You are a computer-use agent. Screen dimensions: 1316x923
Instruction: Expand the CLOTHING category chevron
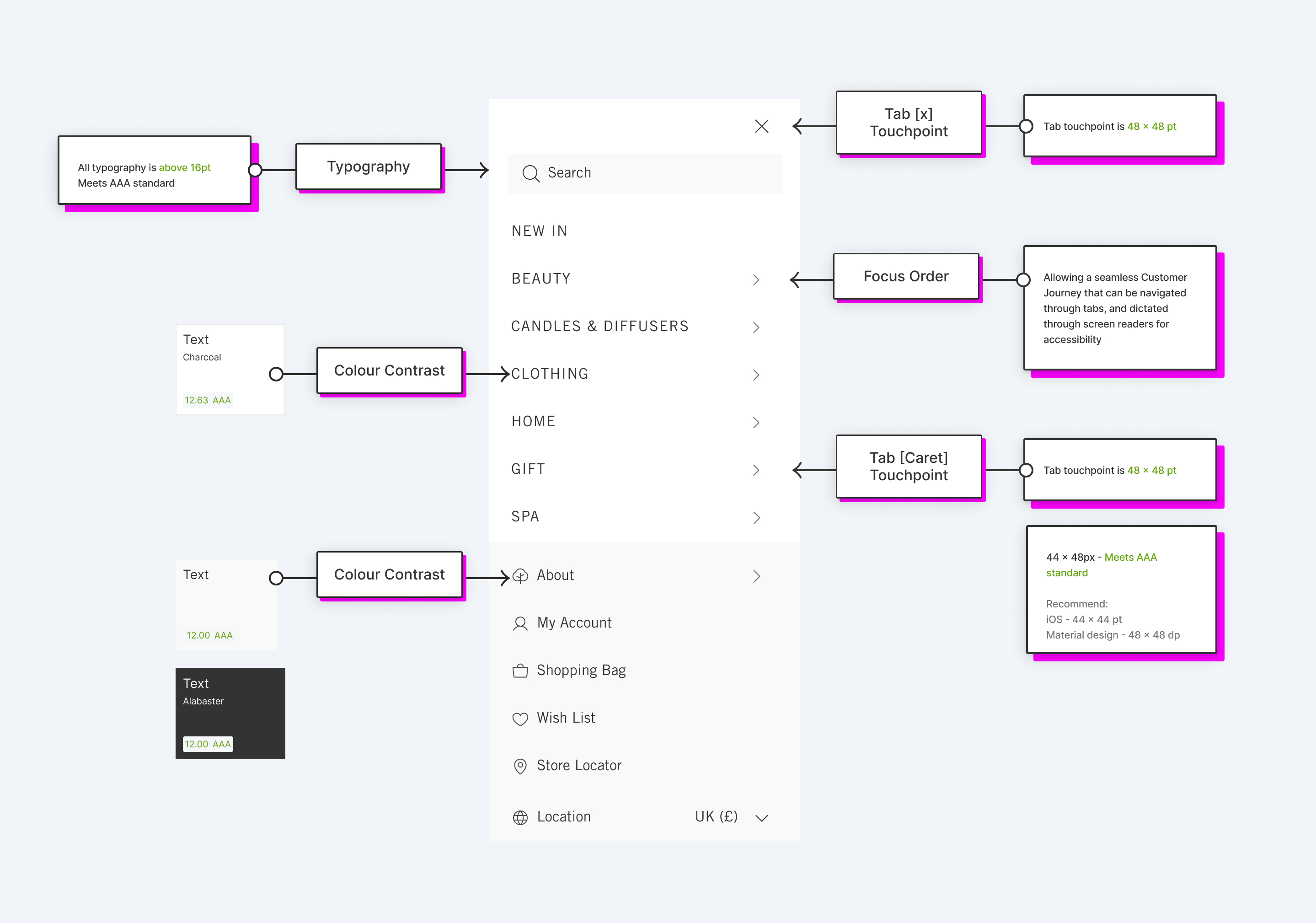[757, 374]
